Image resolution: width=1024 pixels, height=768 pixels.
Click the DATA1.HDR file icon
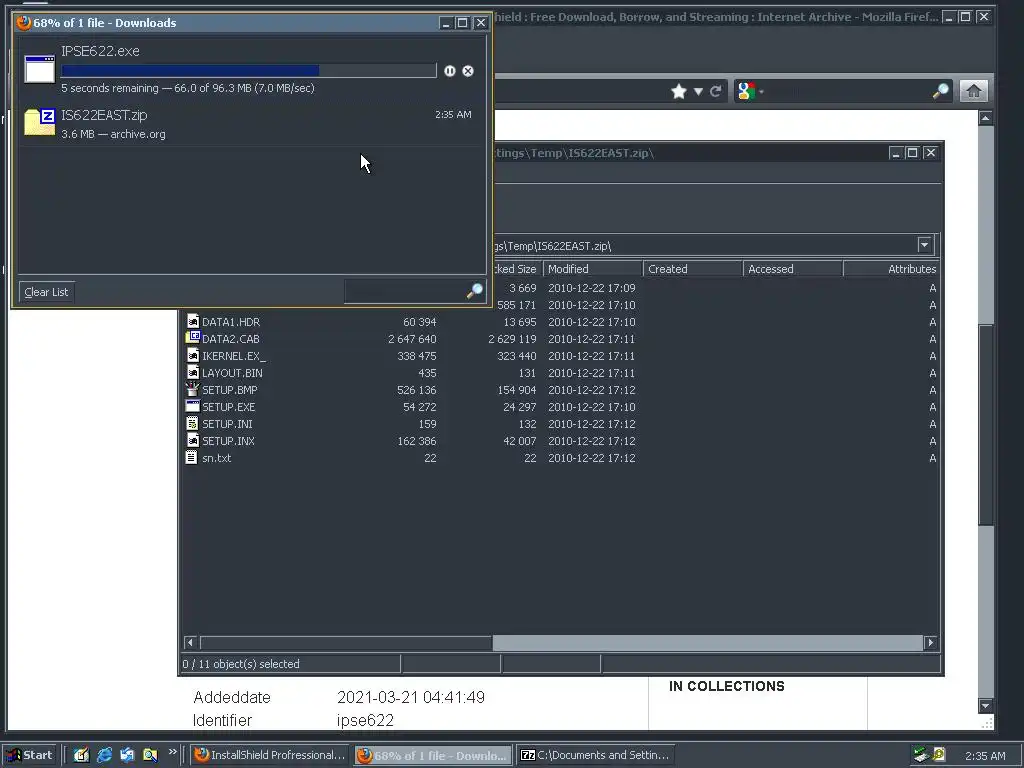[x=193, y=321]
